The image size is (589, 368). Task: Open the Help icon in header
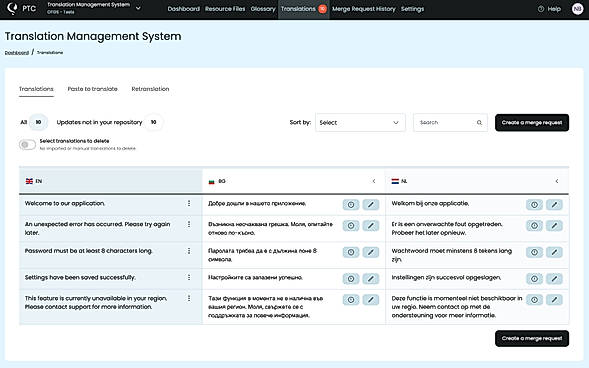(541, 9)
